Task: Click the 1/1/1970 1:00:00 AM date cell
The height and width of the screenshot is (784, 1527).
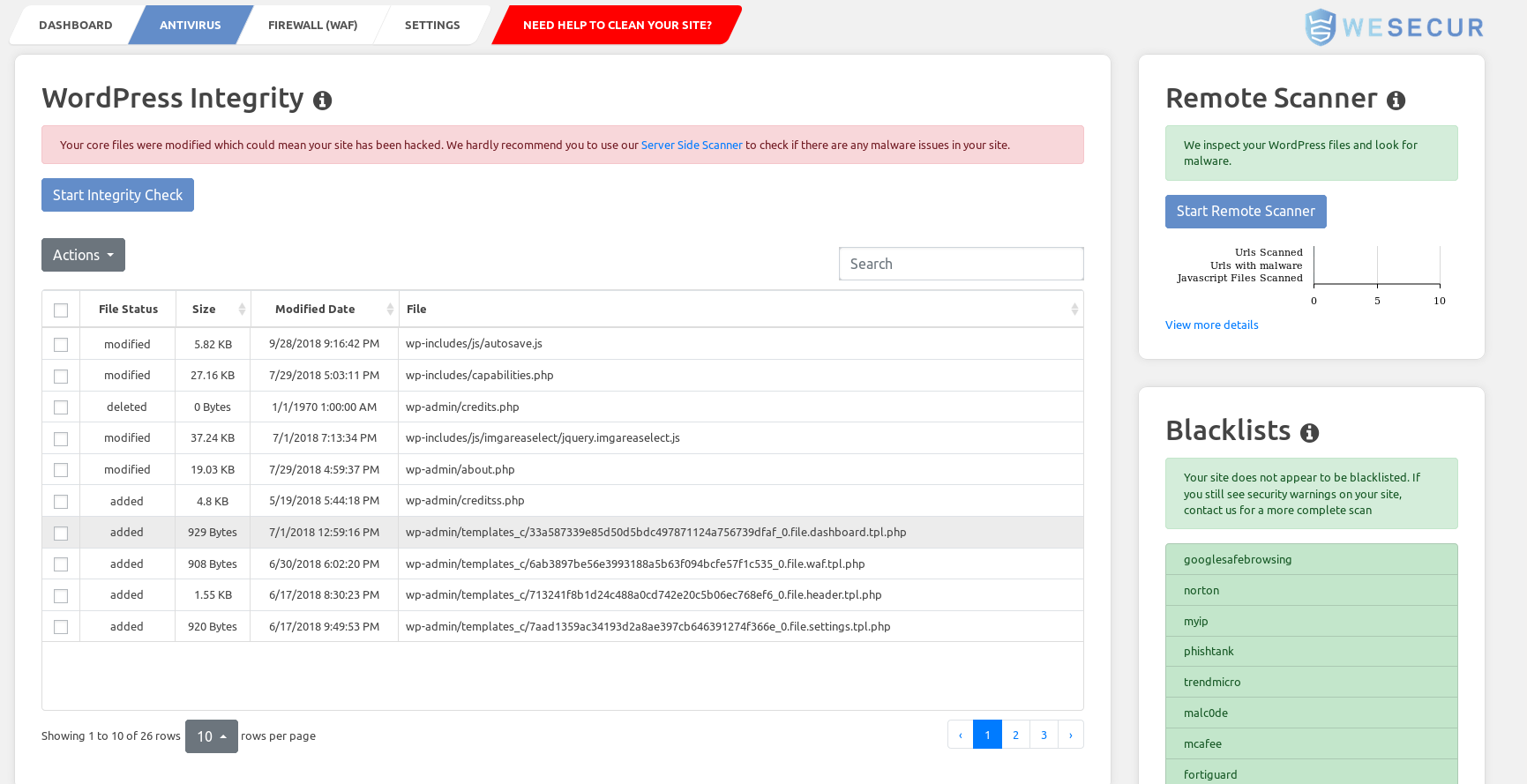Action: [x=325, y=407]
